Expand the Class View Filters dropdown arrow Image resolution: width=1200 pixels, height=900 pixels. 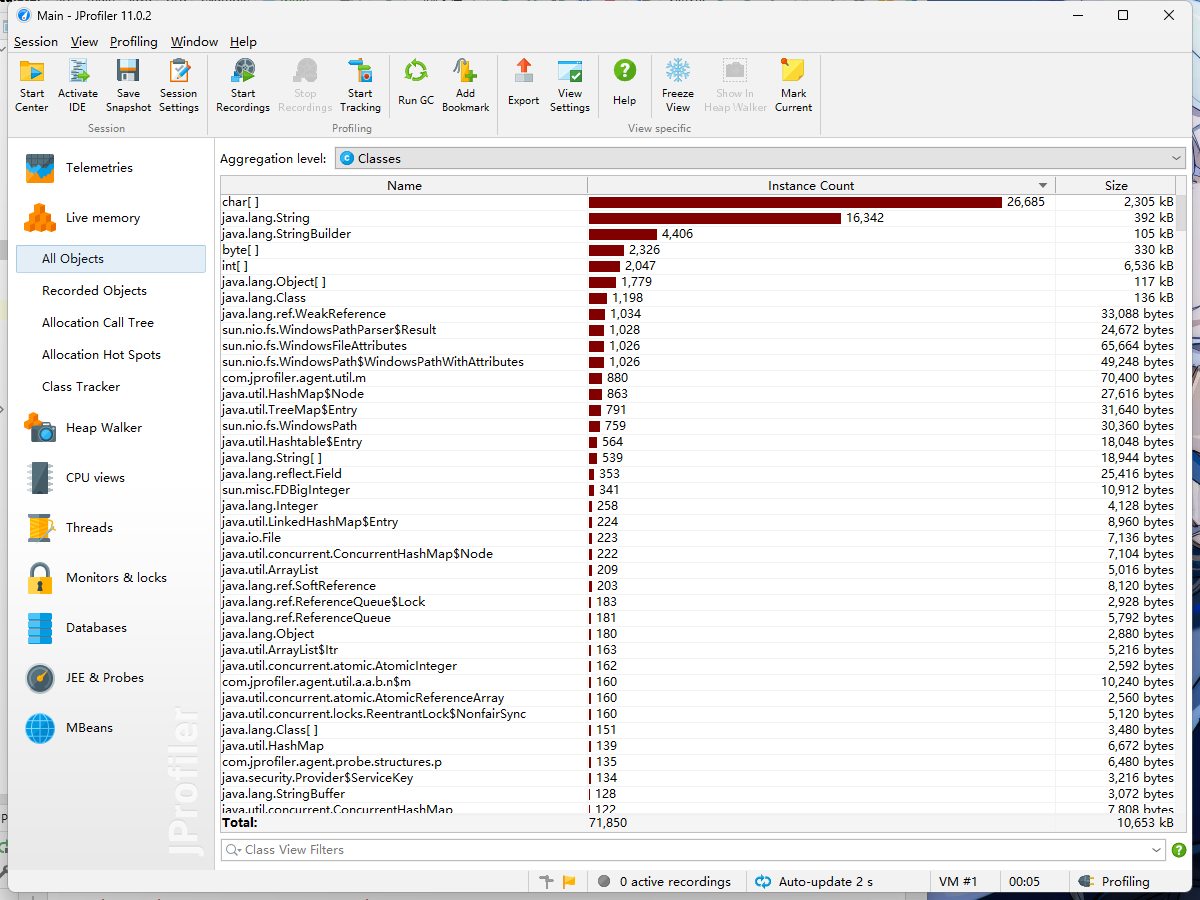[x=1157, y=850]
